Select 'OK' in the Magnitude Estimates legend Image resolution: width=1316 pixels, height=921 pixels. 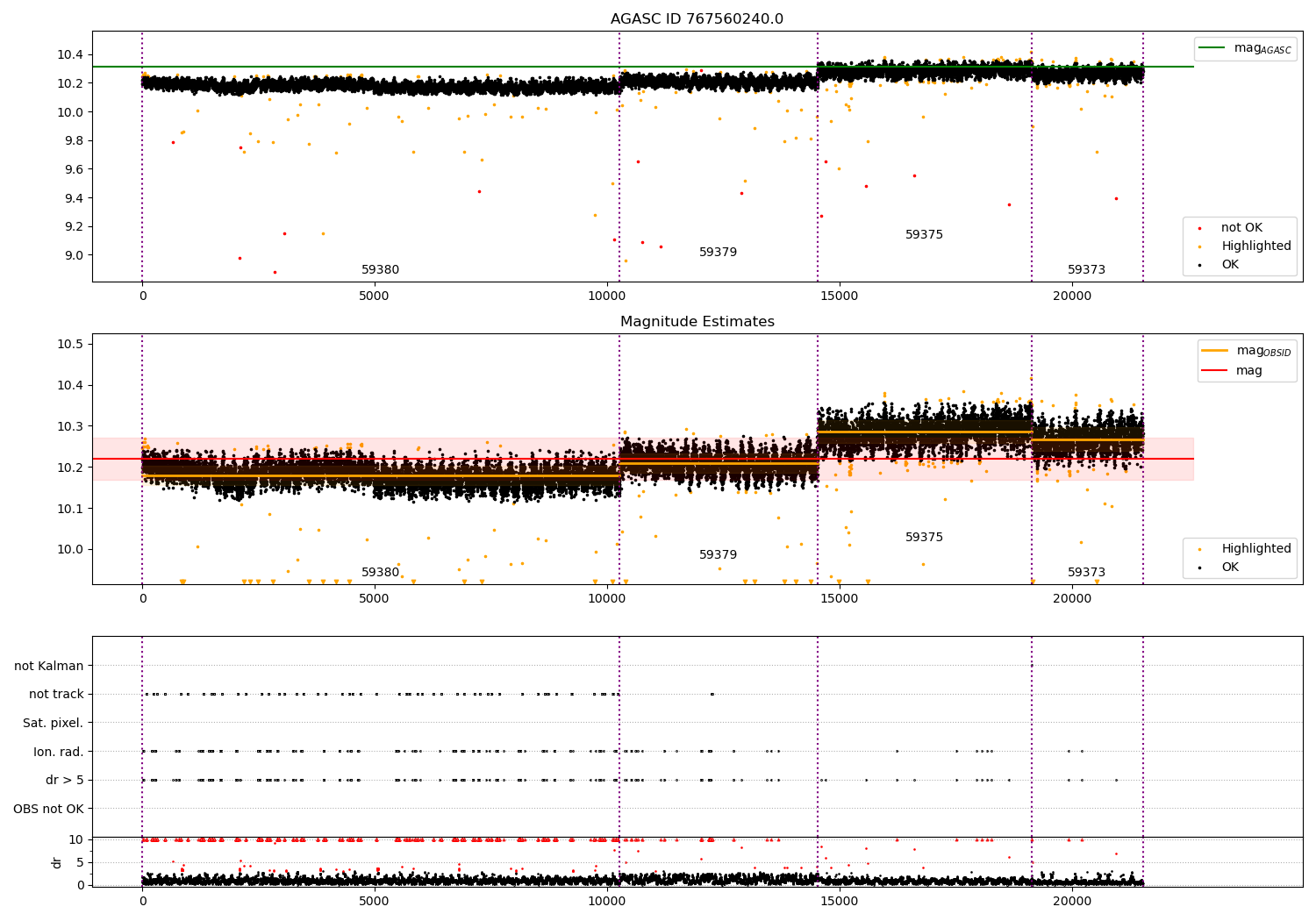[x=1230, y=568]
